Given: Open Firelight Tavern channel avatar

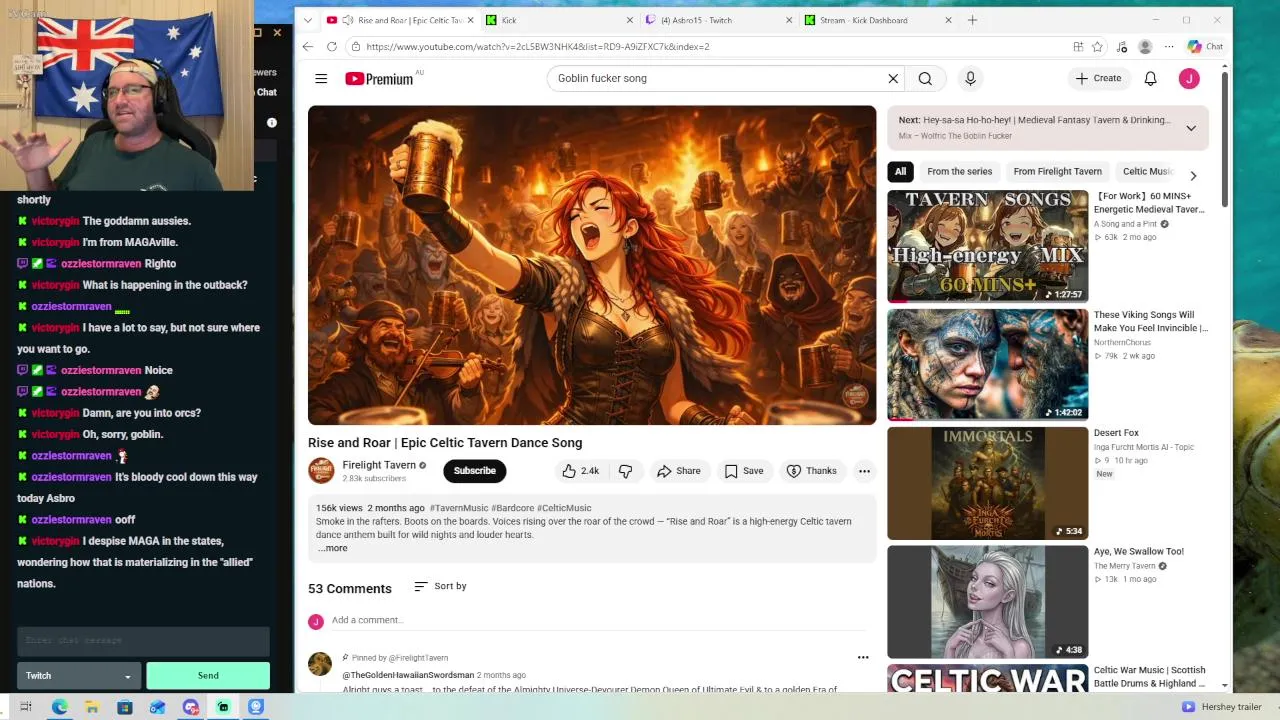Looking at the screenshot, I should [x=321, y=470].
